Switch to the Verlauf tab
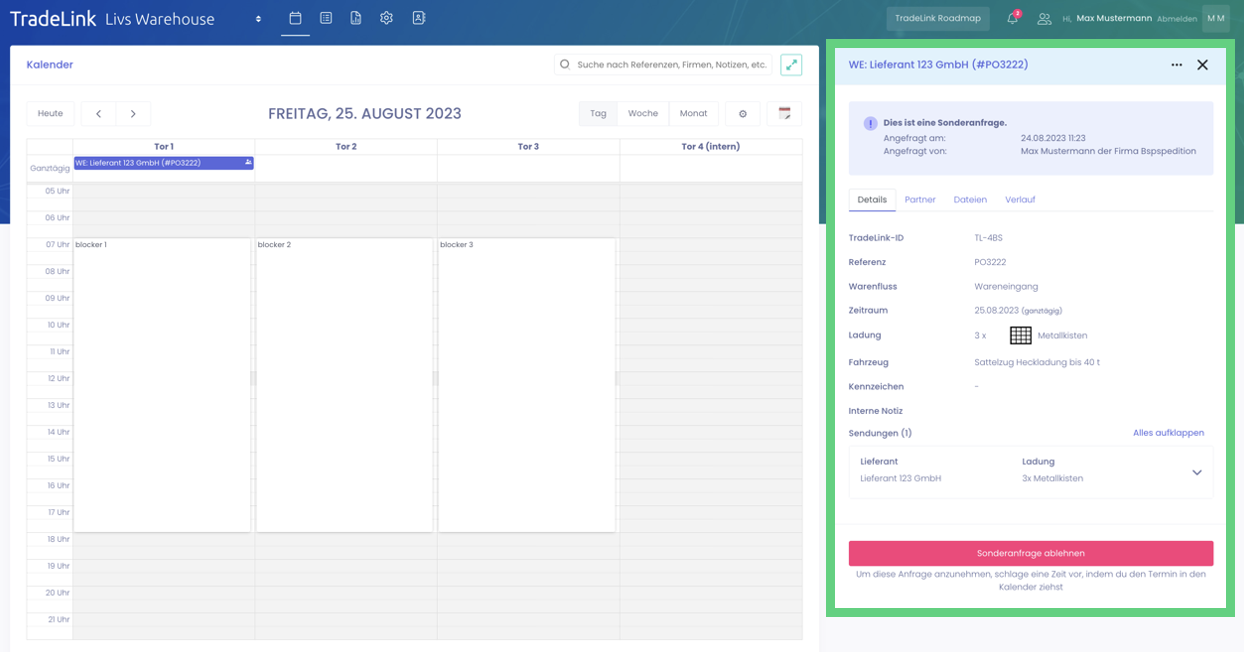Image resolution: width=1244 pixels, height=652 pixels. (1020, 200)
